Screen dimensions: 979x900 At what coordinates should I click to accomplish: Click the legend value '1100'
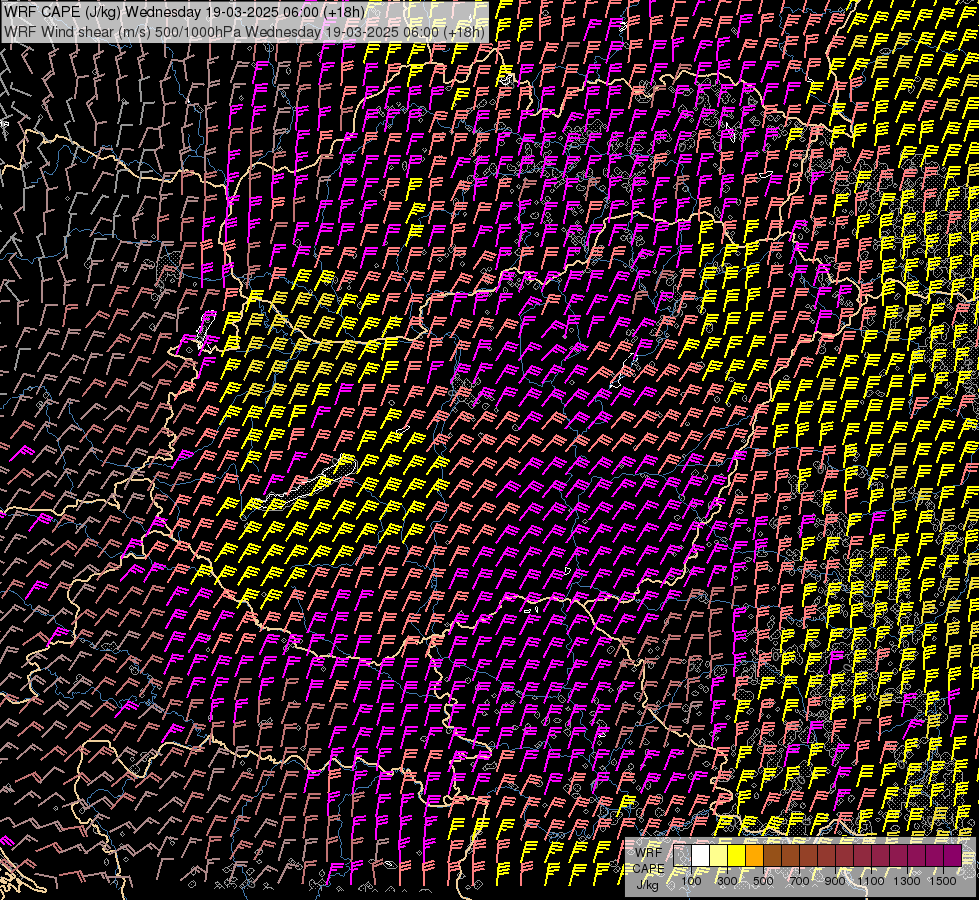click(x=870, y=881)
